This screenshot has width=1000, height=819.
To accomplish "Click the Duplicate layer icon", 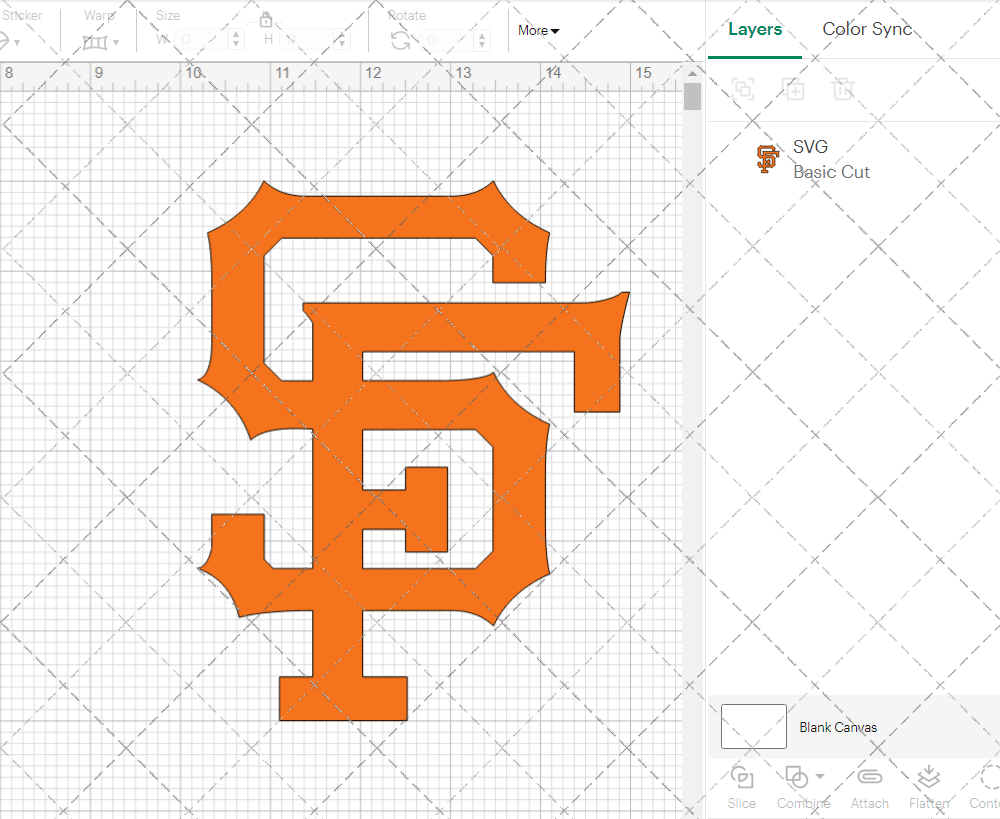I will pyautogui.click(x=793, y=89).
